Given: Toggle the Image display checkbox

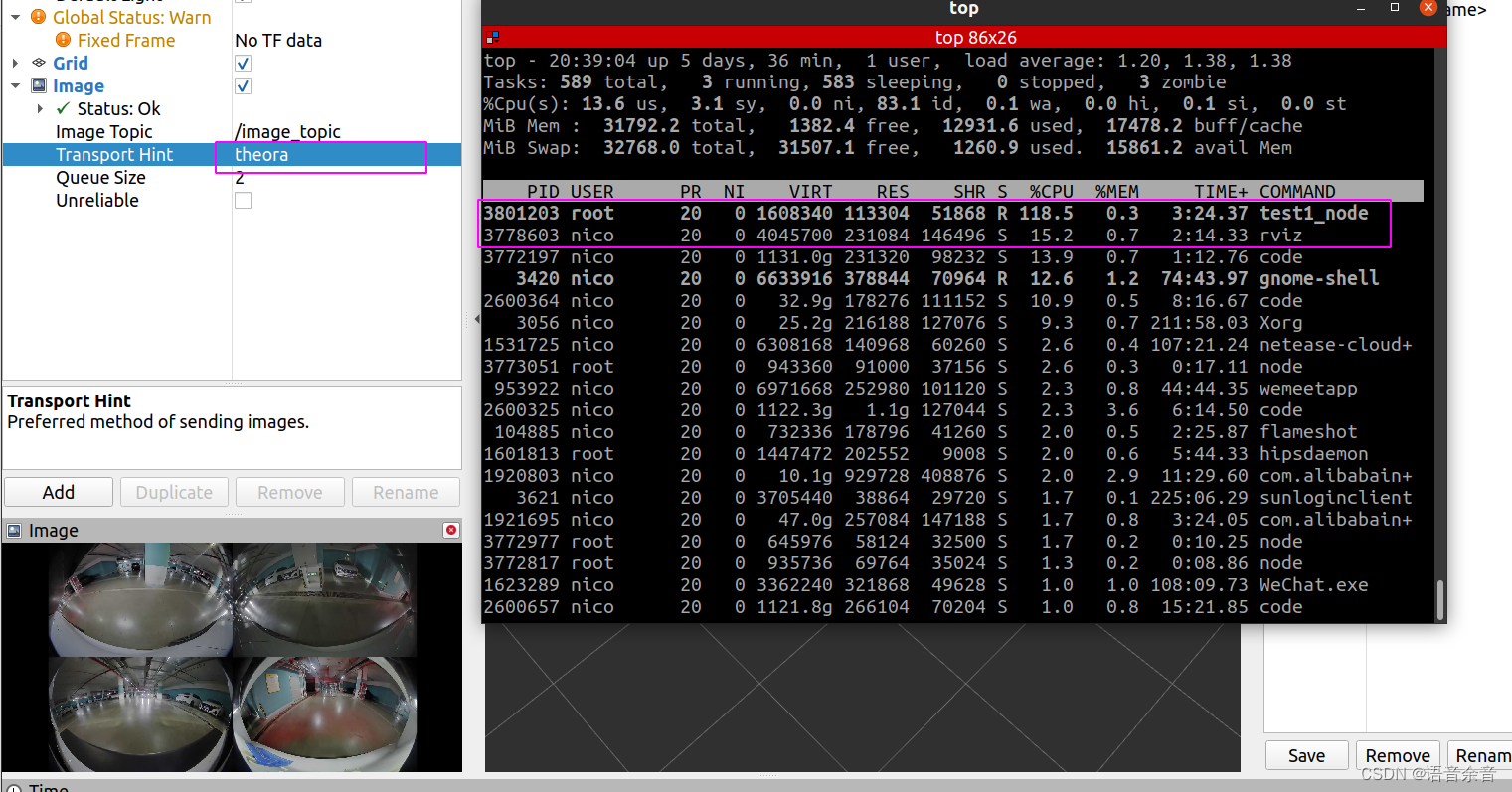Looking at the screenshot, I should pos(243,85).
